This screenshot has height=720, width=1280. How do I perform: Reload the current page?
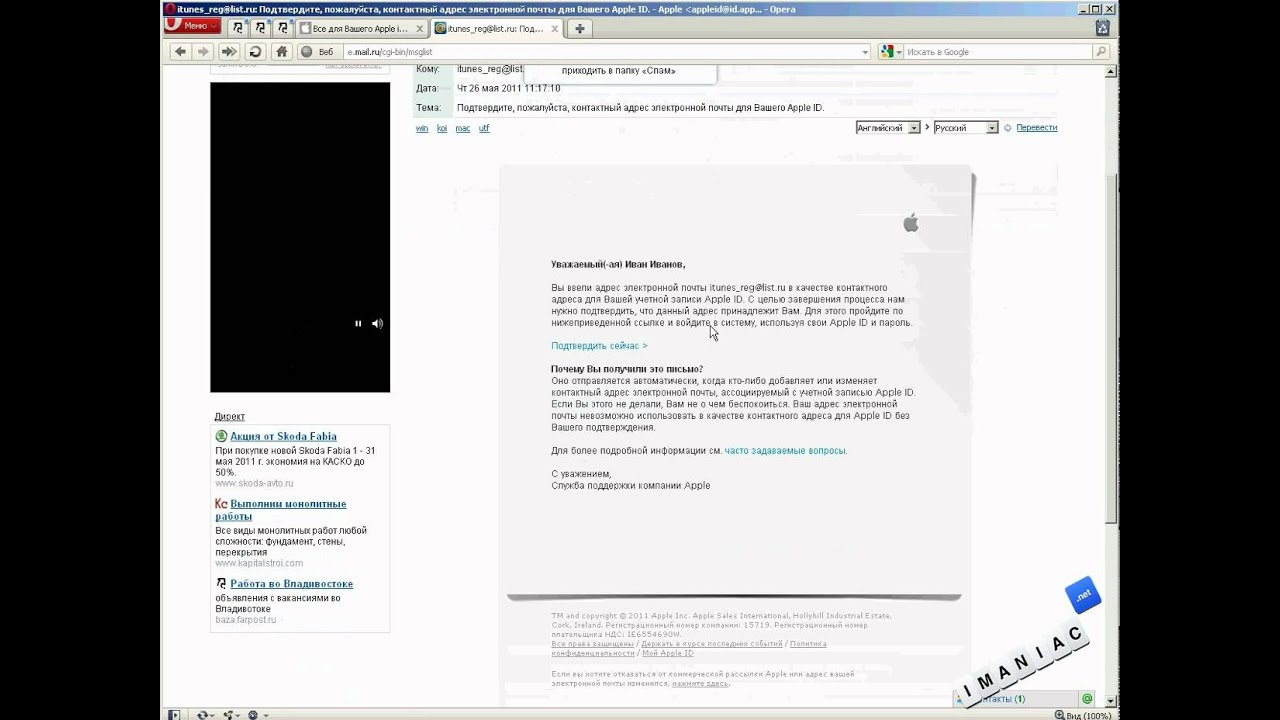tap(256, 52)
